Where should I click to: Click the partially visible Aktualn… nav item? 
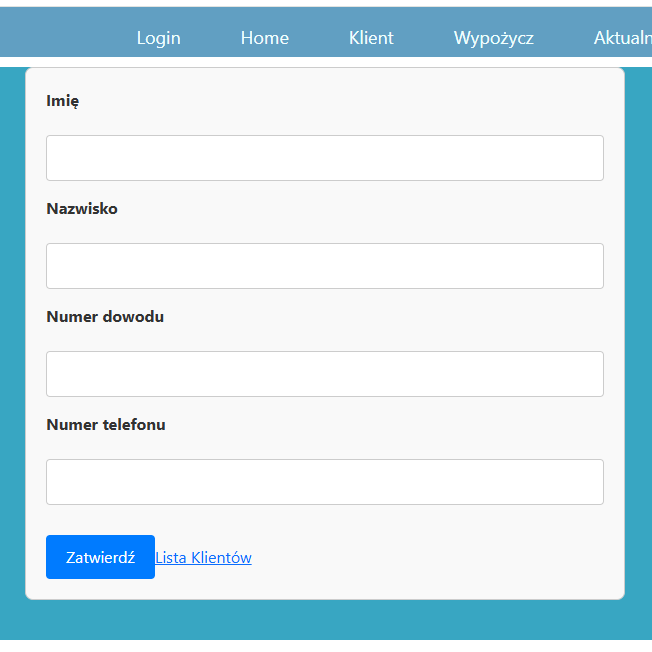tap(622, 38)
